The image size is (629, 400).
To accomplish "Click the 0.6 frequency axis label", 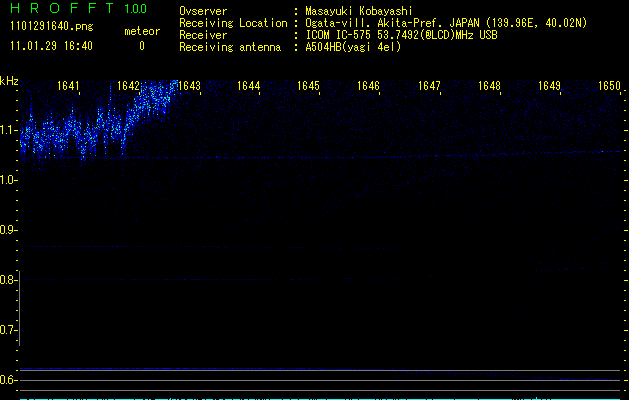I will pos(8,380).
